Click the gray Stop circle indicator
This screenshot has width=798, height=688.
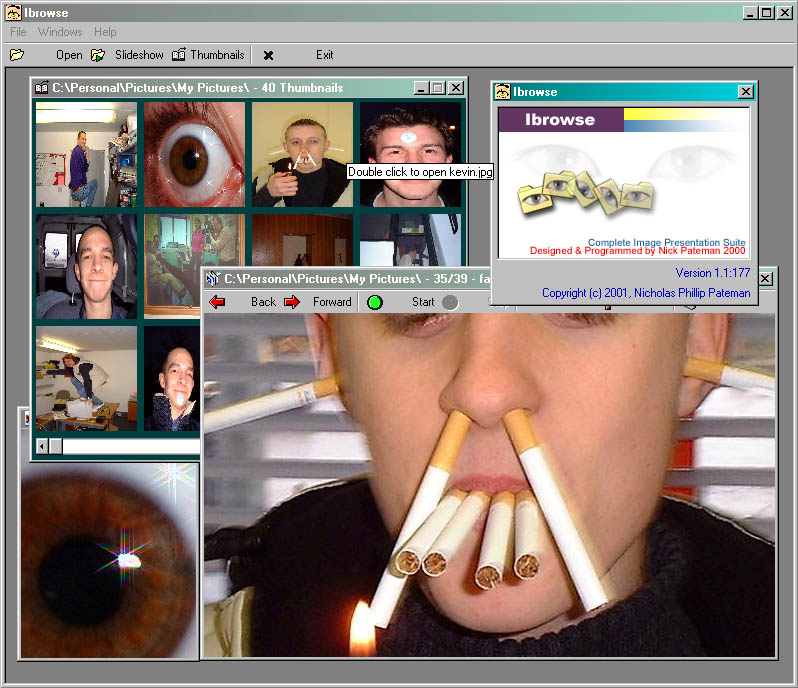coord(450,302)
